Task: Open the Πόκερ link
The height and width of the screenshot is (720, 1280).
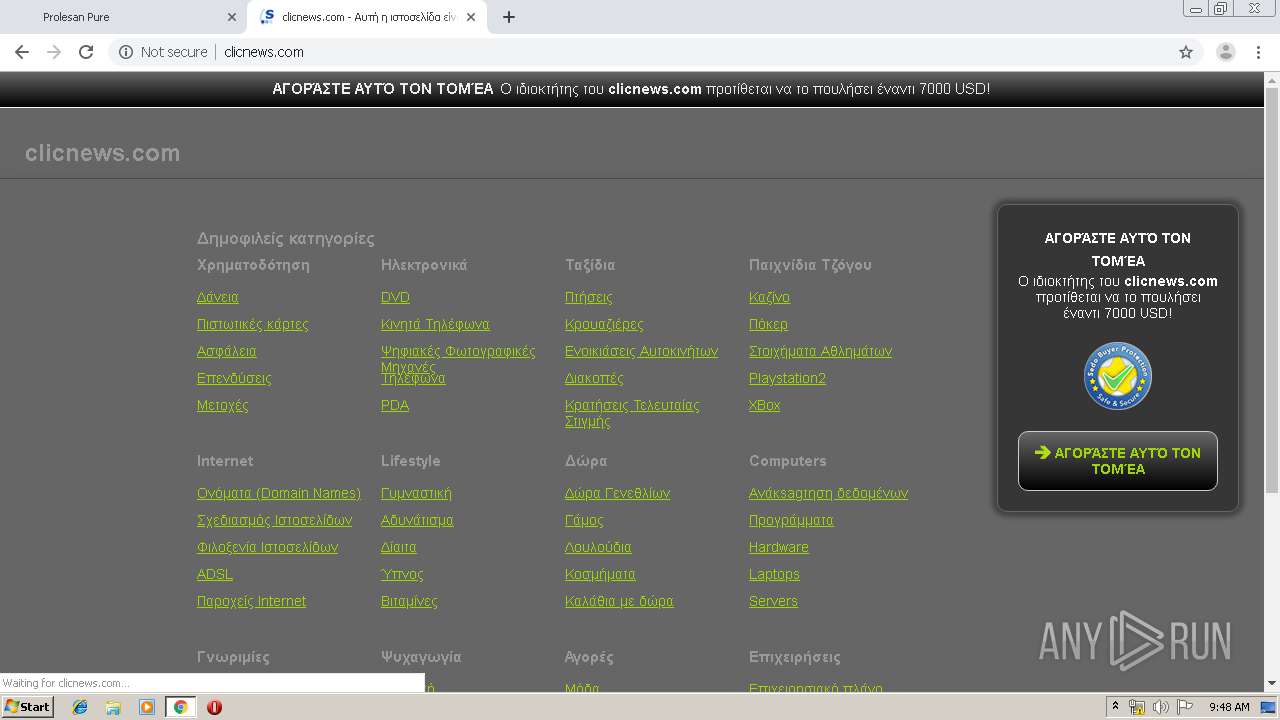Action: 768,324
